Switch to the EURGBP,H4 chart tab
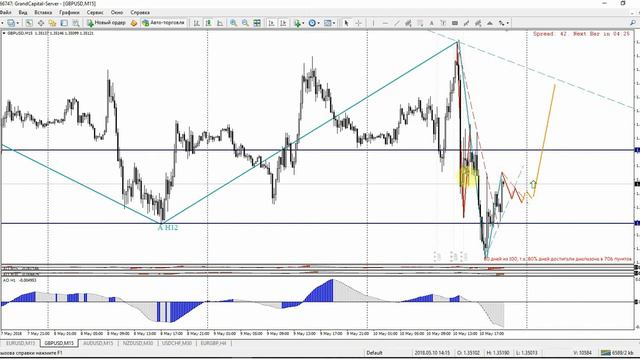Image resolution: width=640 pixels, height=360 pixels. [213, 343]
